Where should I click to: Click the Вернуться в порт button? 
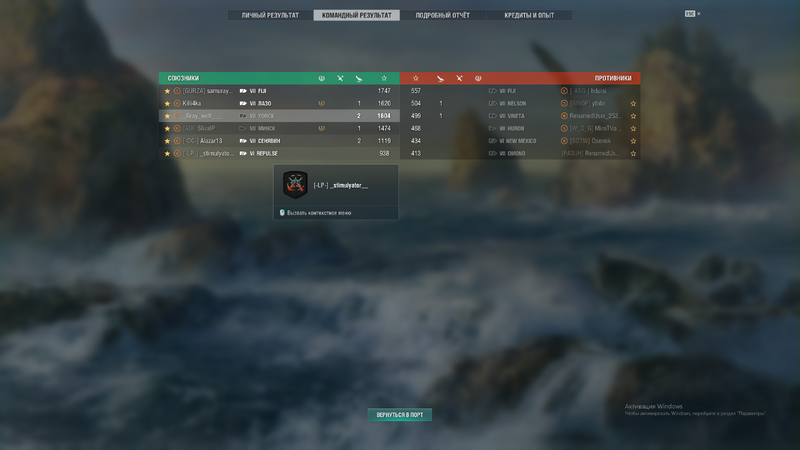(x=399, y=415)
